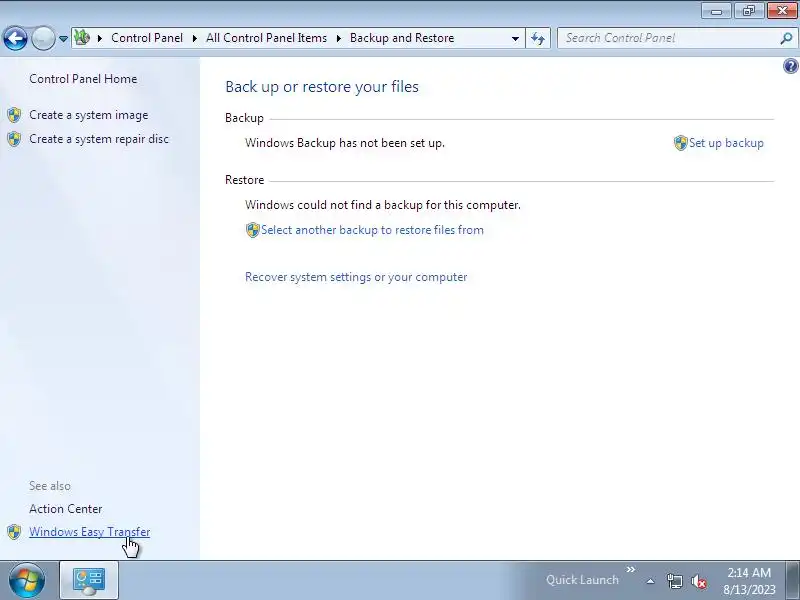Click the shield icon beside Windows Easy Transfer

click(14, 532)
